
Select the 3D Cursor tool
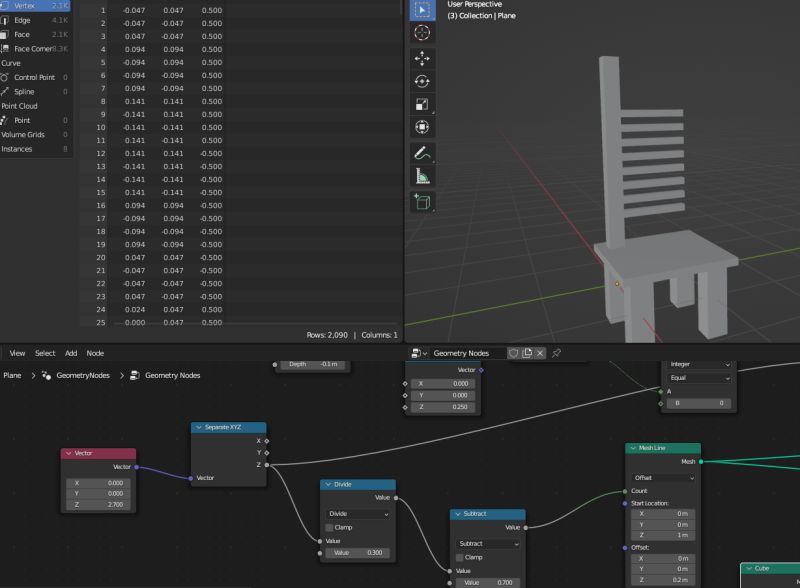click(422, 33)
